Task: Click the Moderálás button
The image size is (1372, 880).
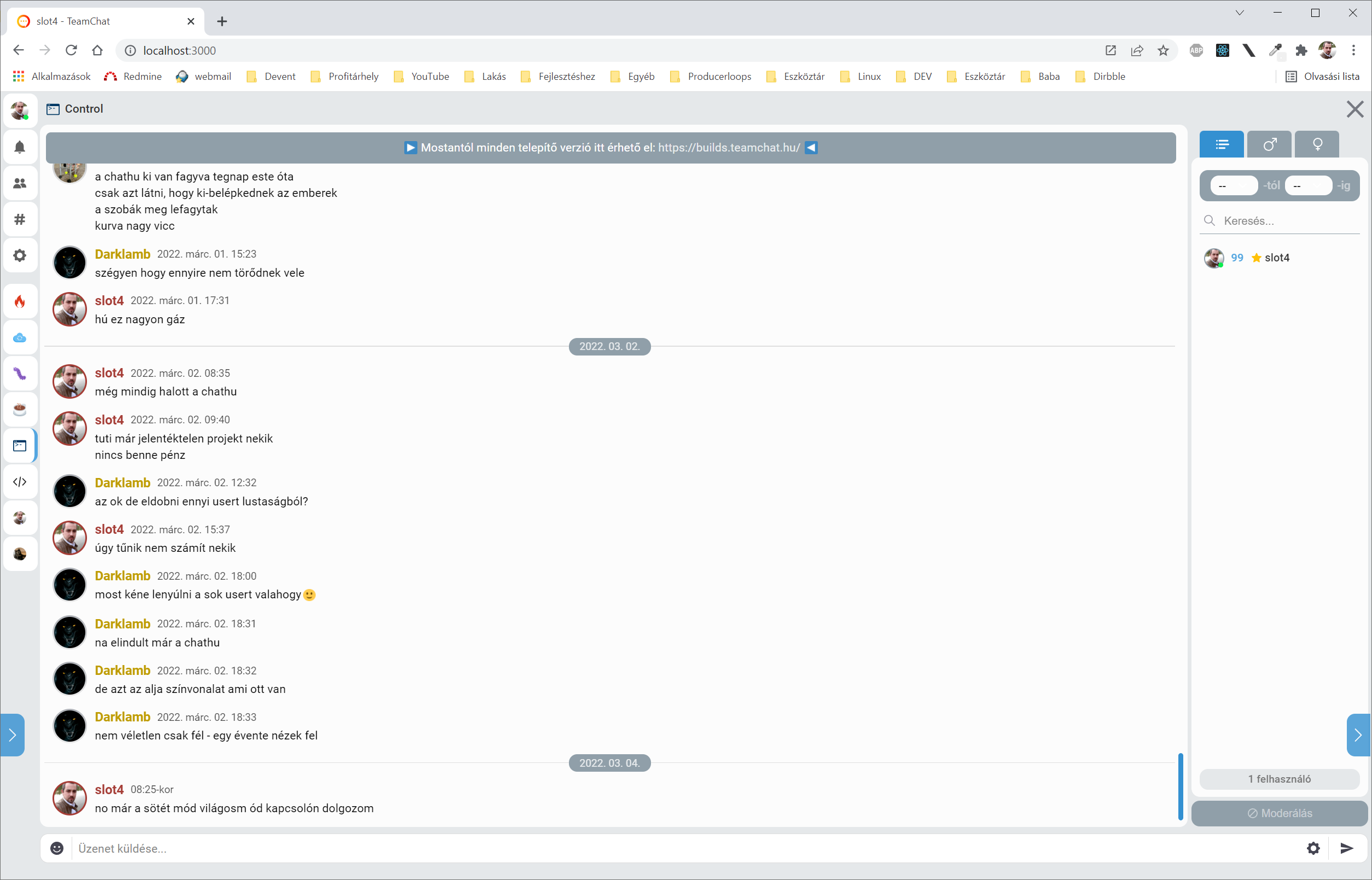Action: pyautogui.click(x=1280, y=813)
